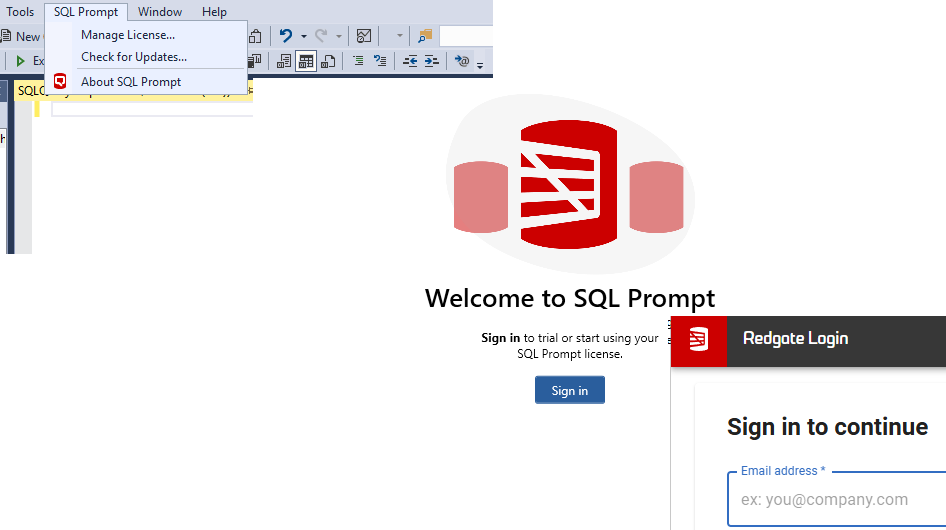The width and height of the screenshot is (946, 530).
Task: Open the Window menu
Action: (160, 12)
